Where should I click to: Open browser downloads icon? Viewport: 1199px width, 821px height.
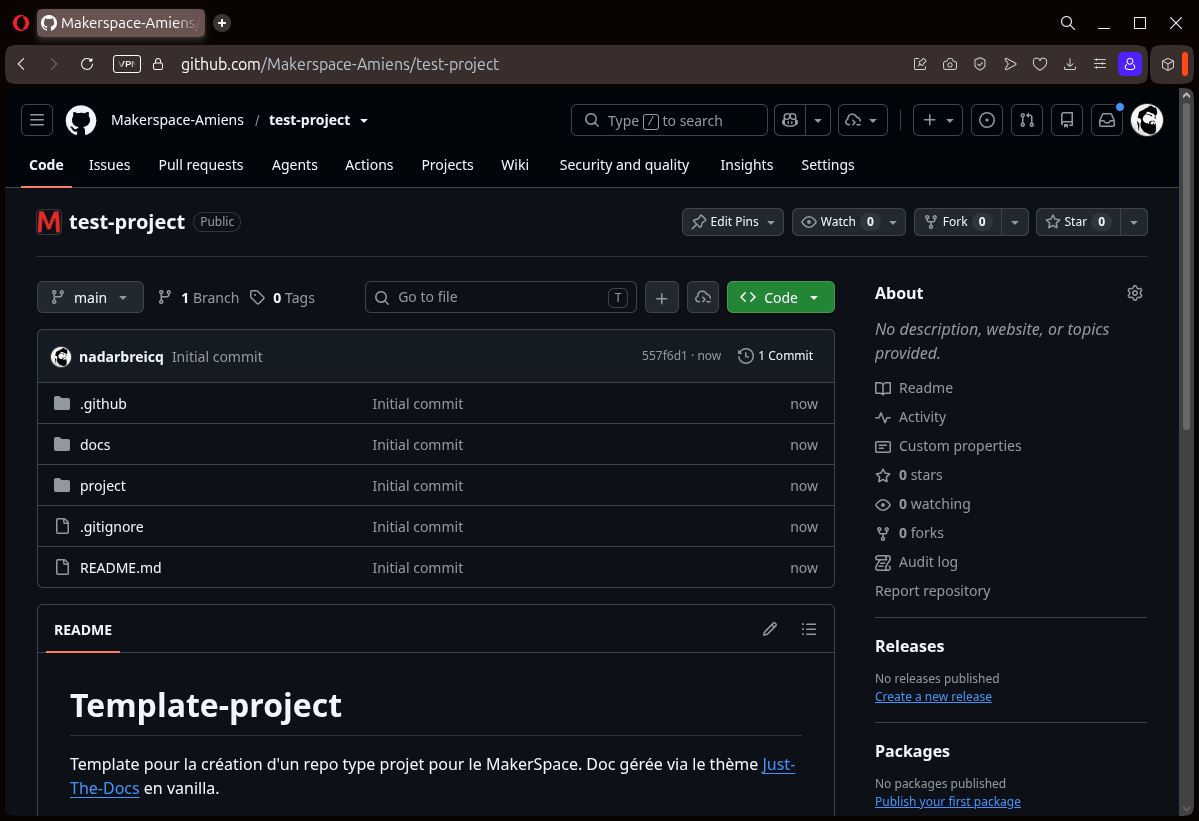1070,64
